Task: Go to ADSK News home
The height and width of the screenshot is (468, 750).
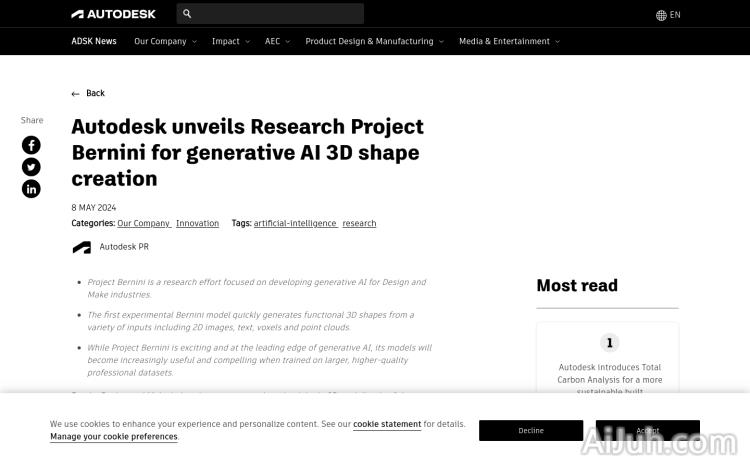Action: click(94, 42)
